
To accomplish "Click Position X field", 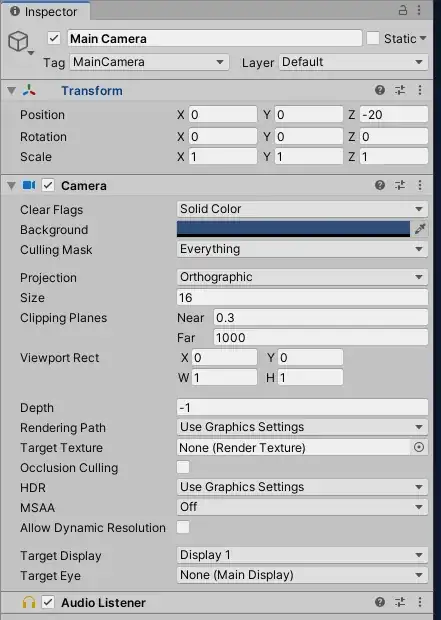I will tap(223, 115).
